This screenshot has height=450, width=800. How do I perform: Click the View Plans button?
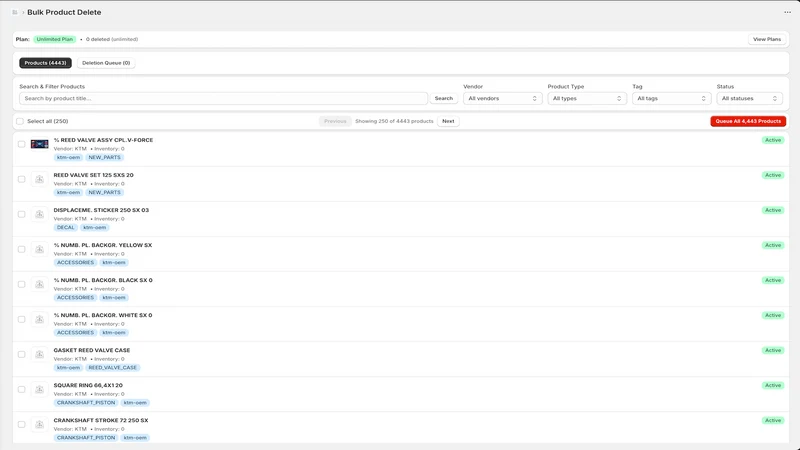point(767,39)
